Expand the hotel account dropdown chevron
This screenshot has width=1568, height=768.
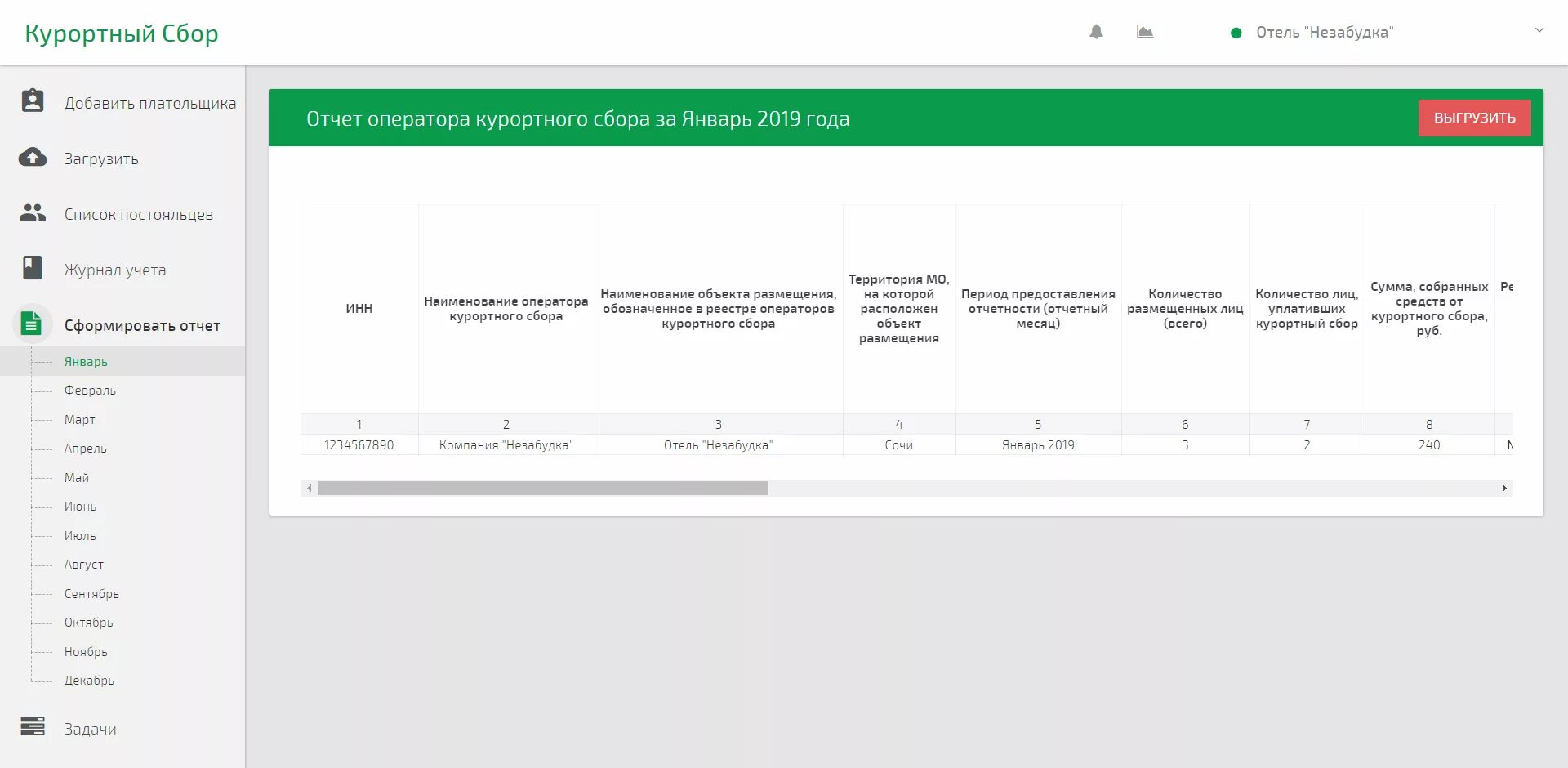(1539, 30)
